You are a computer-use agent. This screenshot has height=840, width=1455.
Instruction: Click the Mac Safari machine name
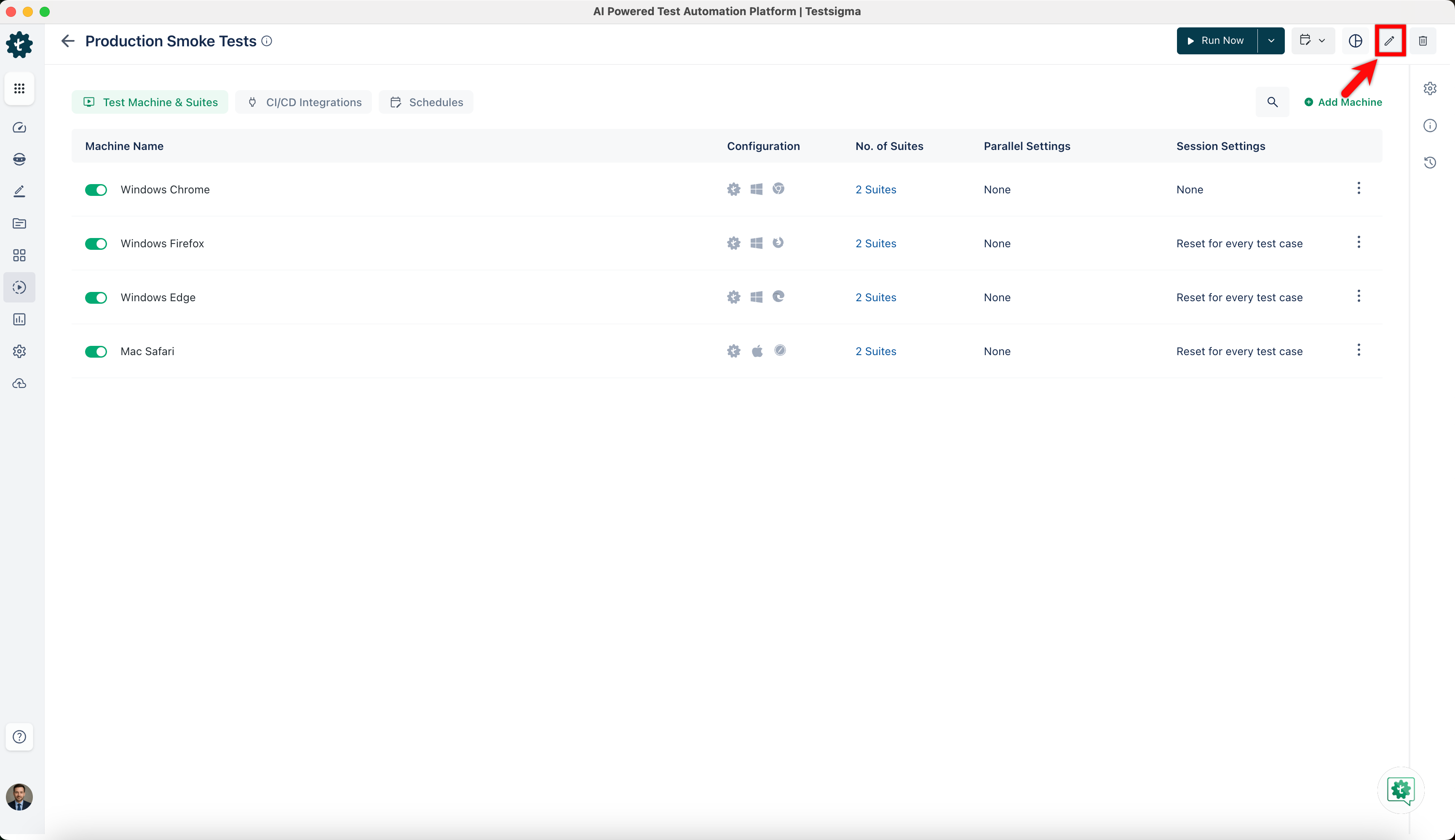tap(147, 351)
